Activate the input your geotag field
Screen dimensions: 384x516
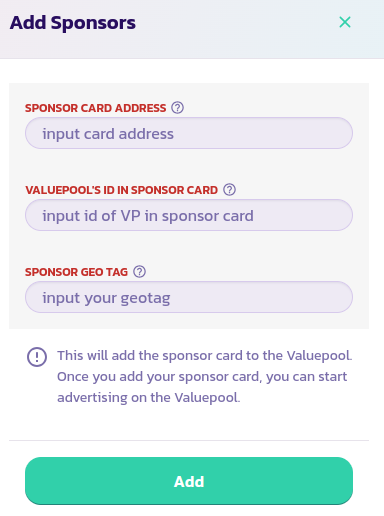[x=189, y=297]
